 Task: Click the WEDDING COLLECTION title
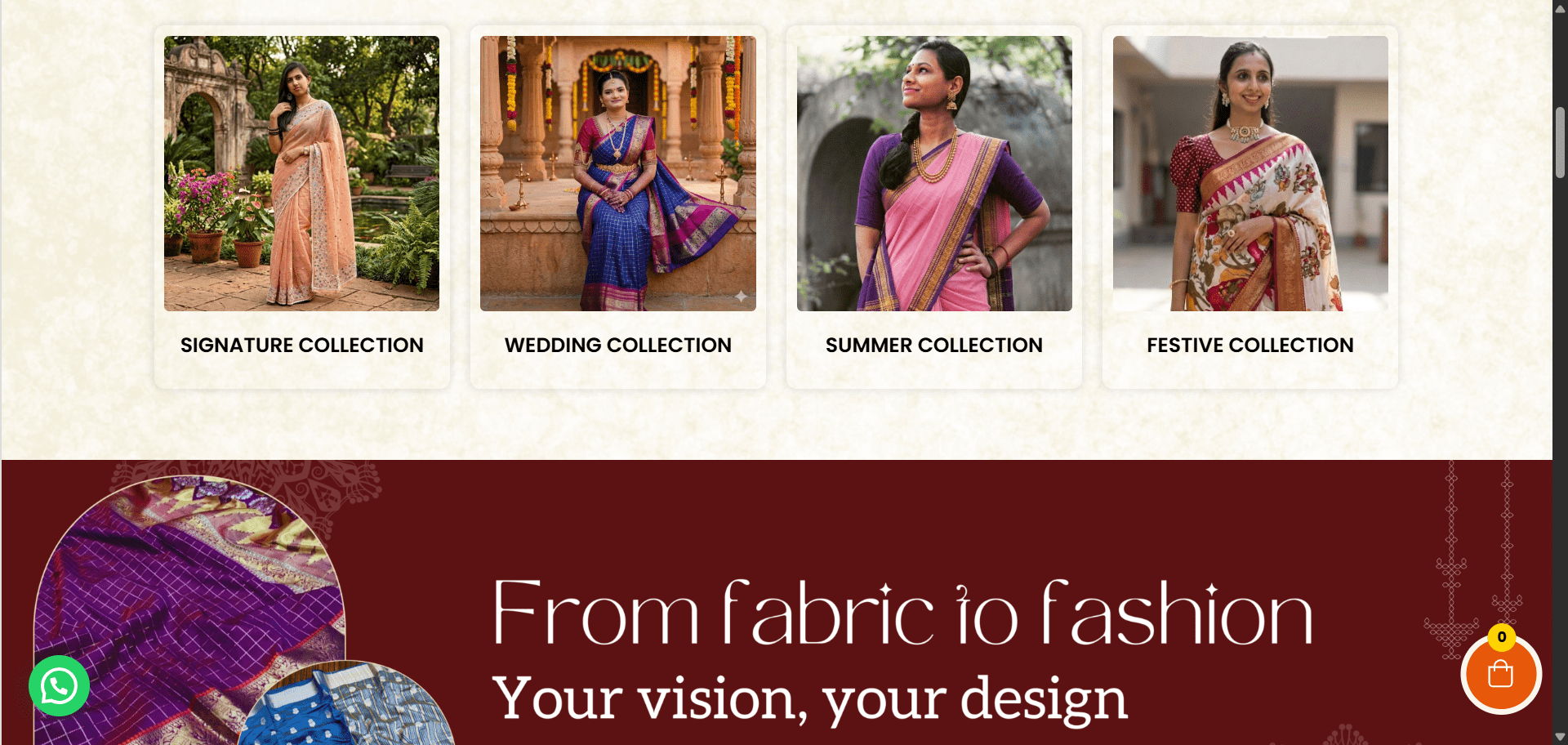[617, 346]
